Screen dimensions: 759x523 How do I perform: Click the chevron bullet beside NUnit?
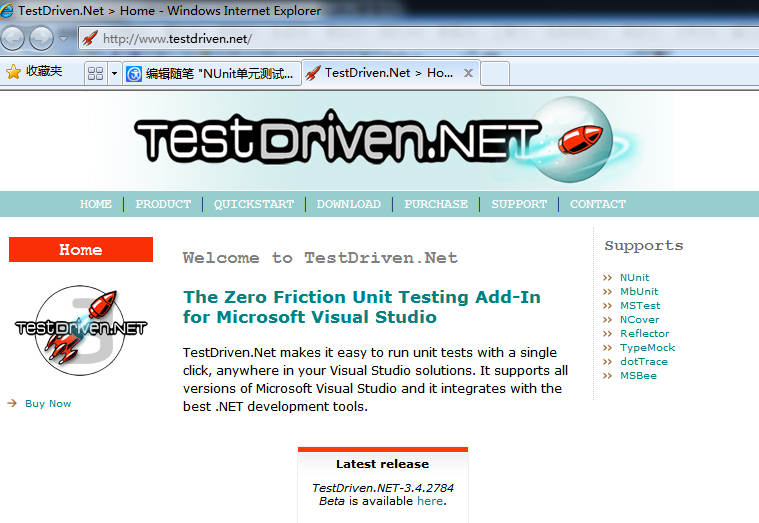coord(607,277)
